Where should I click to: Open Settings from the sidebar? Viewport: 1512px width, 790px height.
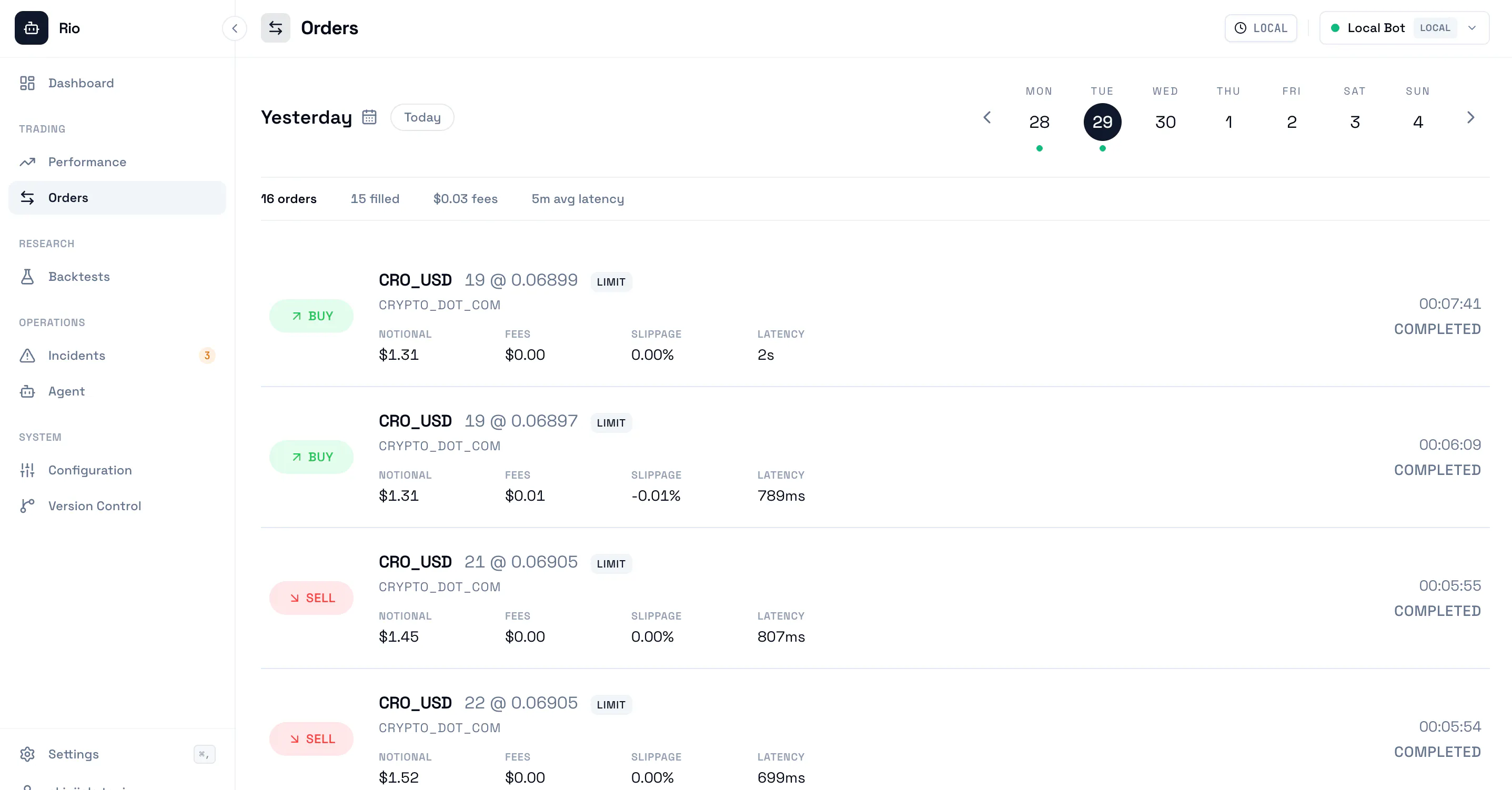[x=117, y=754]
